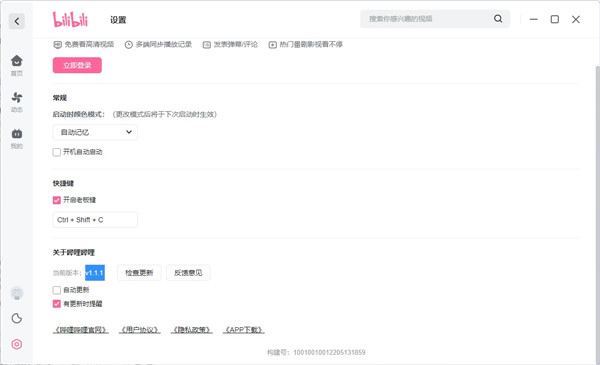
Task: Toggle dark mode moon icon
Action: [x=17, y=318]
